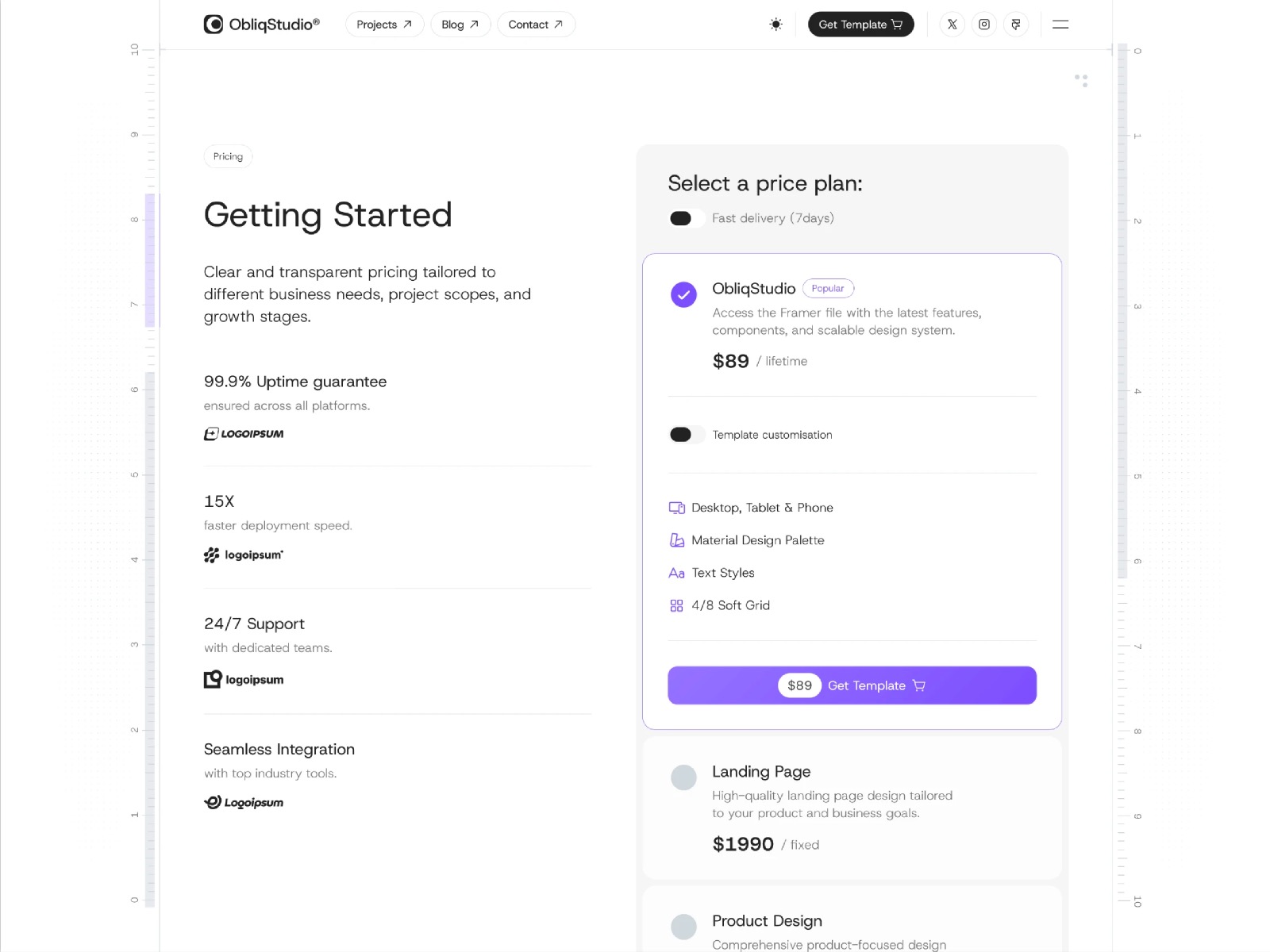Click the black Get Template header button
1270x952 pixels.
pos(860,25)
